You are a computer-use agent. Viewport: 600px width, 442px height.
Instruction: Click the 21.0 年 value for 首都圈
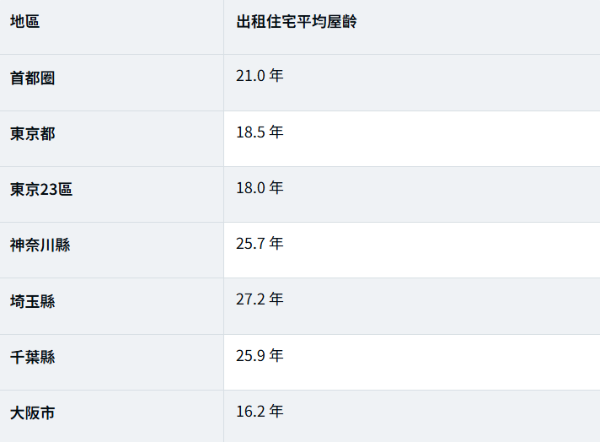[259, 75]
